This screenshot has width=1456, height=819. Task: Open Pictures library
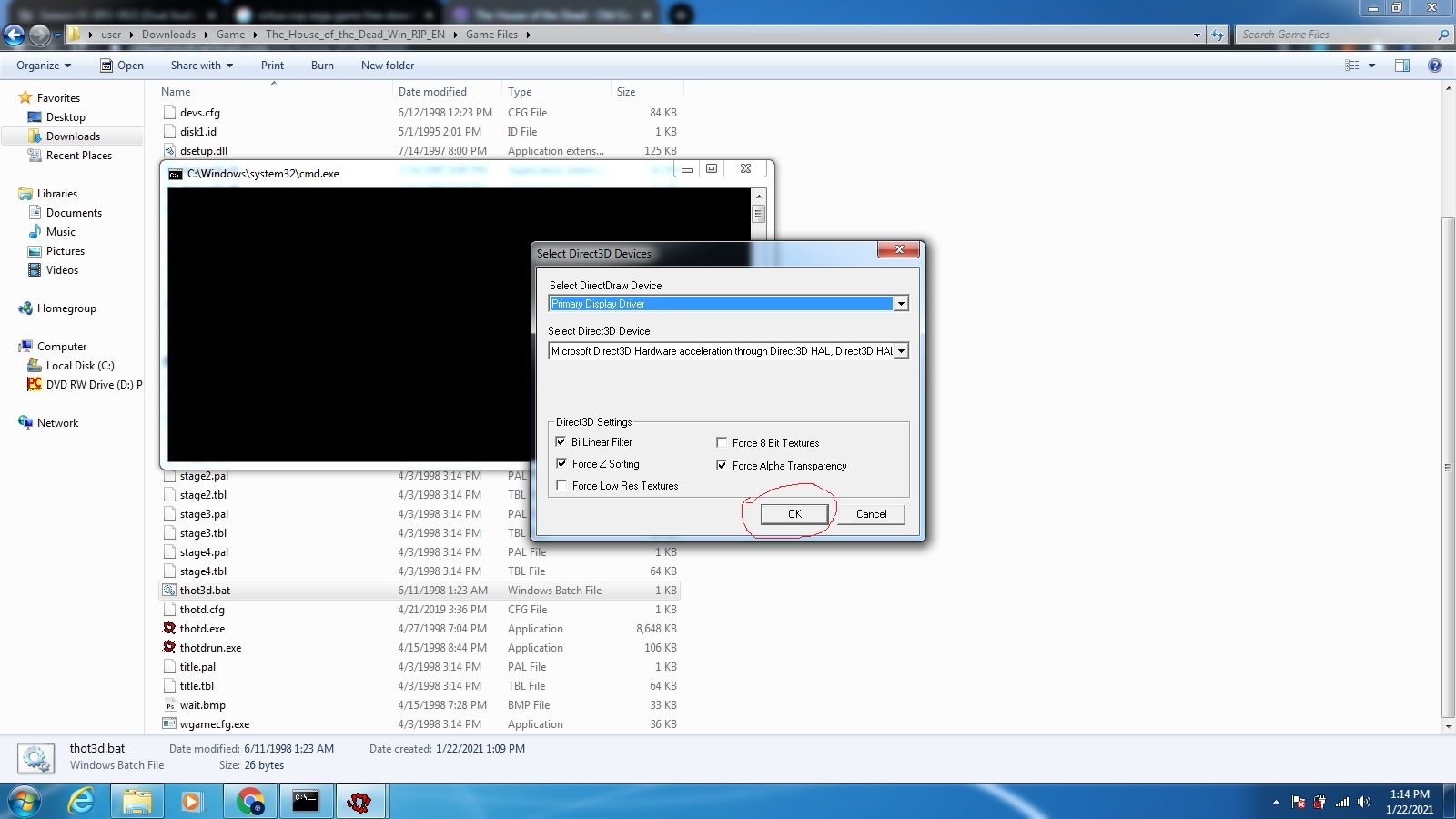(66, 251)
